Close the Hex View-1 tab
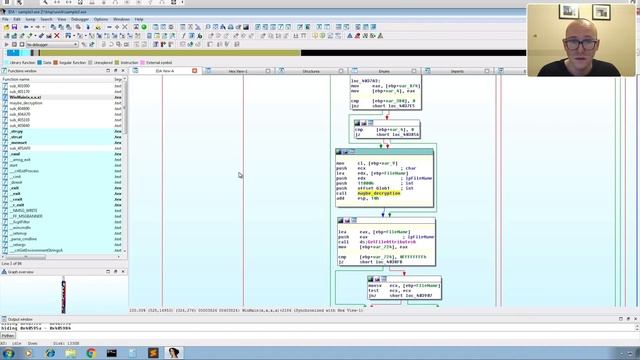Screen dimensions: 640x360 pyautogui.click(x=268, y=71)
